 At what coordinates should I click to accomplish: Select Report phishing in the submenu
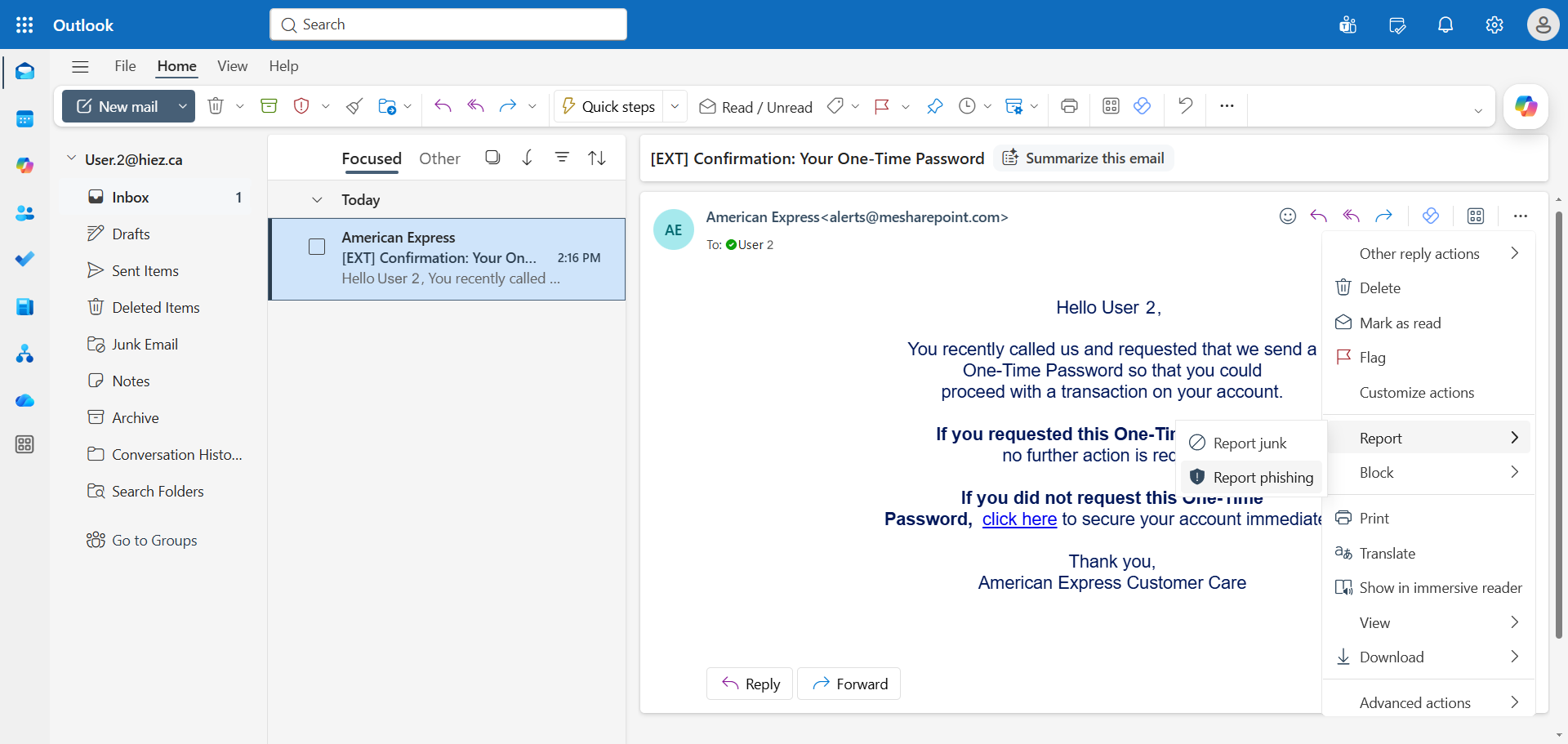pyautogui.click(x=1251, y=478)
